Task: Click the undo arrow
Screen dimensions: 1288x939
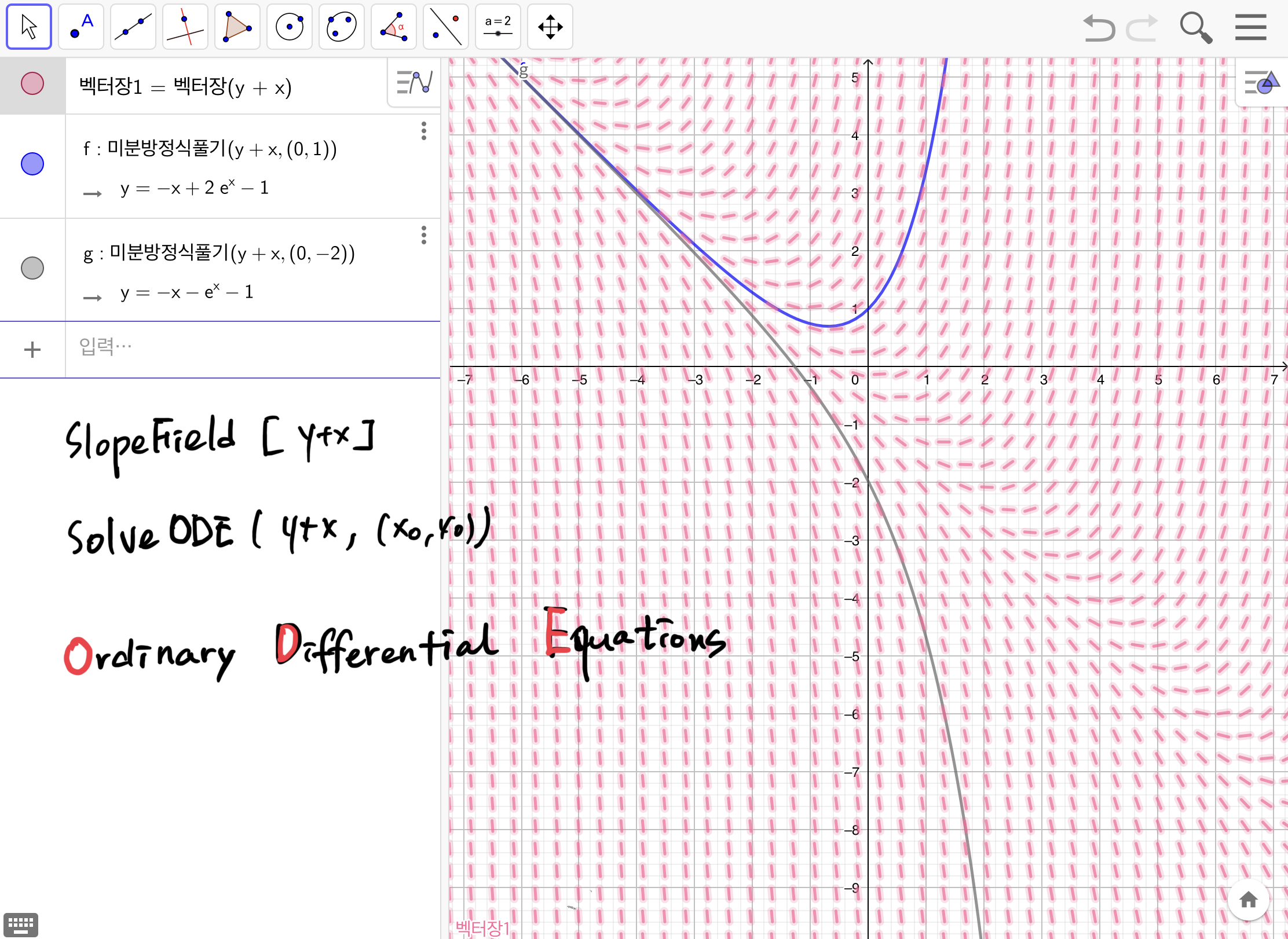Action: 1099,27
